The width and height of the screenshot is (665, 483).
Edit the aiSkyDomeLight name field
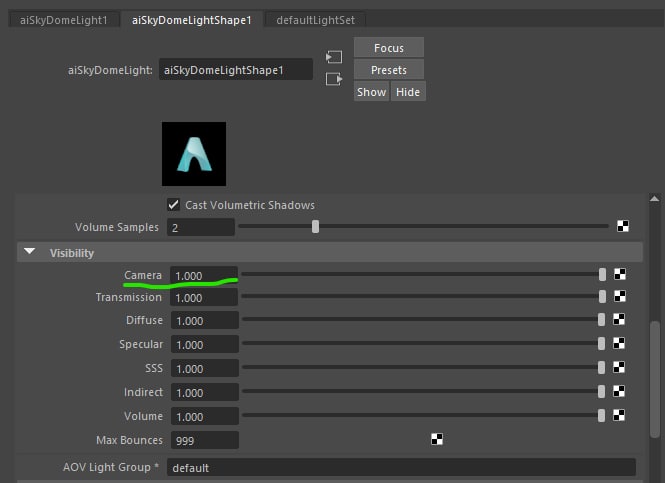[236, 70]
